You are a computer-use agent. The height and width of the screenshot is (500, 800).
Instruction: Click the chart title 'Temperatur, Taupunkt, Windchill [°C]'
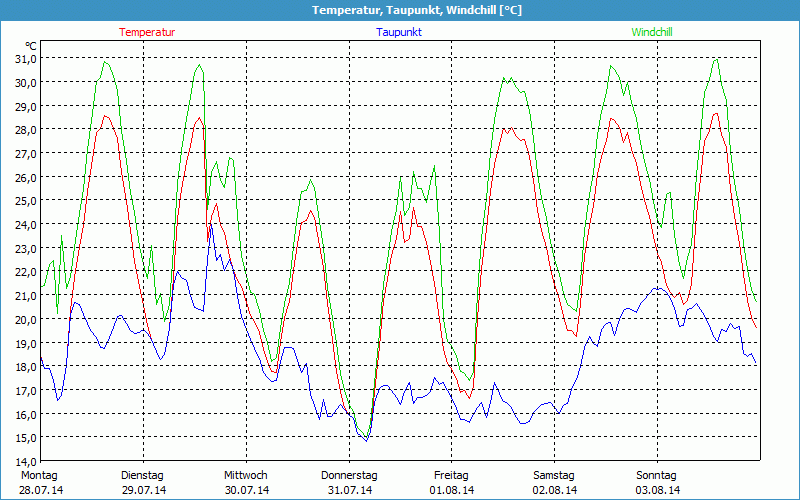click(417, 10)
